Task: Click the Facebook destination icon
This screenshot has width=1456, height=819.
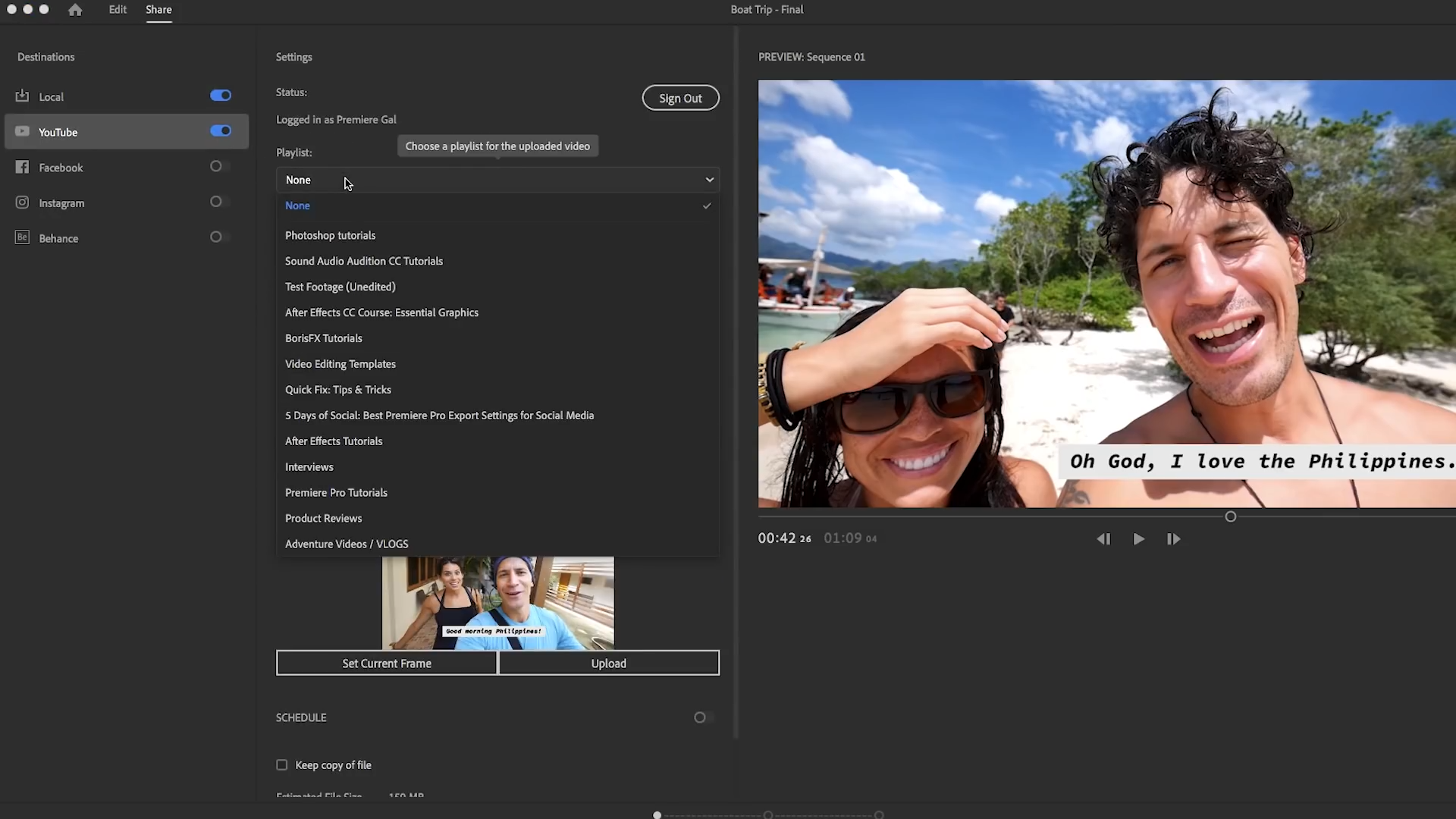Action: tap(22, 168)
